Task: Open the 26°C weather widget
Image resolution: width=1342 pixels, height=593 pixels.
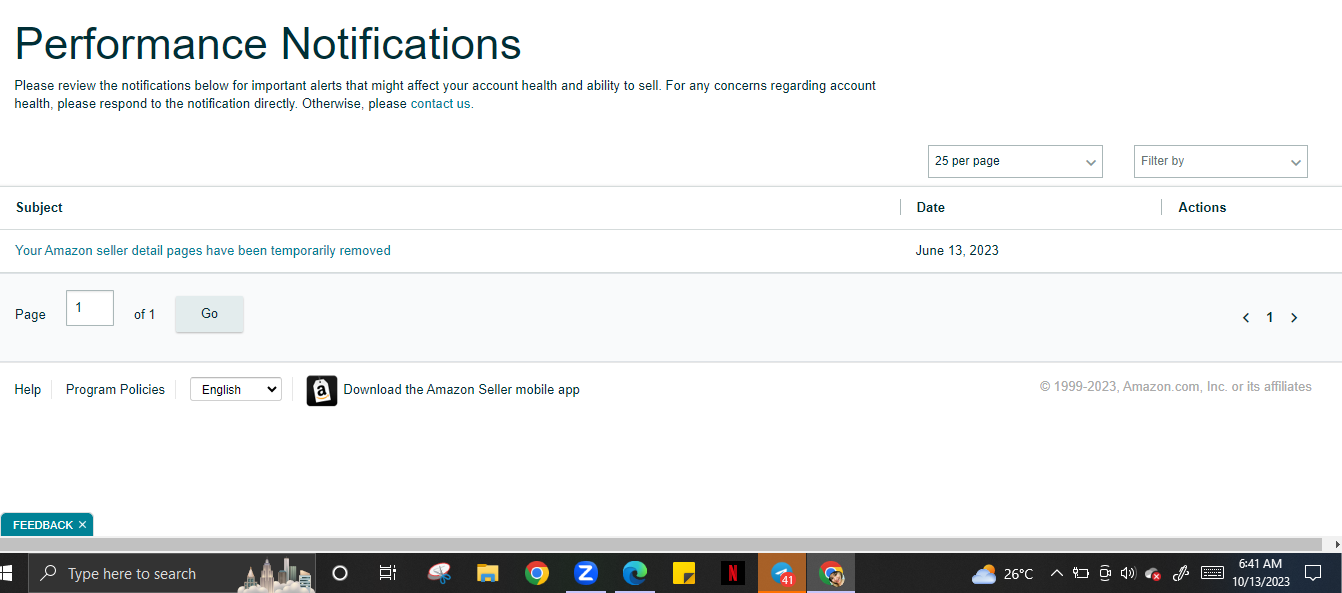Action: (x=1003, y=573)
